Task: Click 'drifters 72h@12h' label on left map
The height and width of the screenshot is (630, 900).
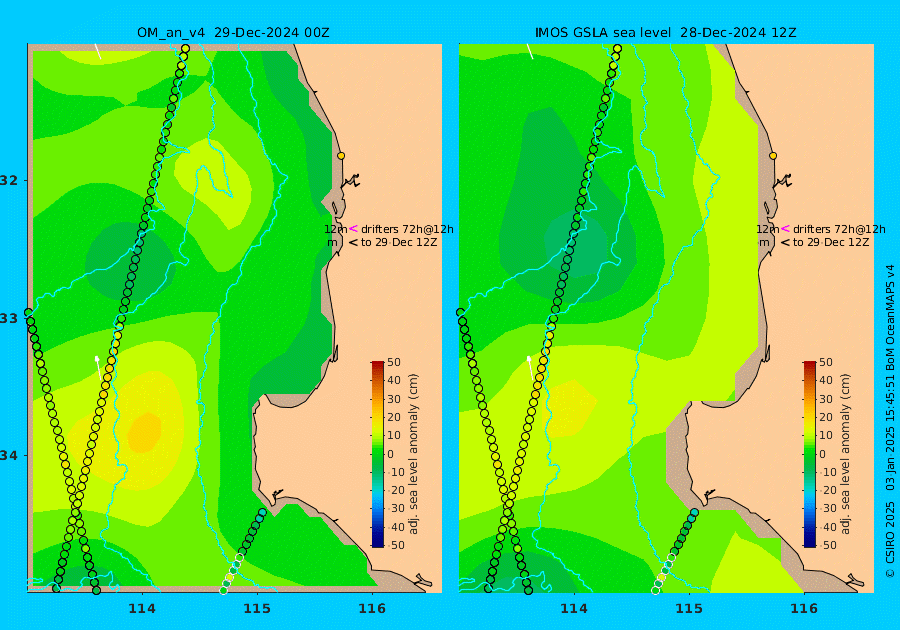Action: point(407,229)
